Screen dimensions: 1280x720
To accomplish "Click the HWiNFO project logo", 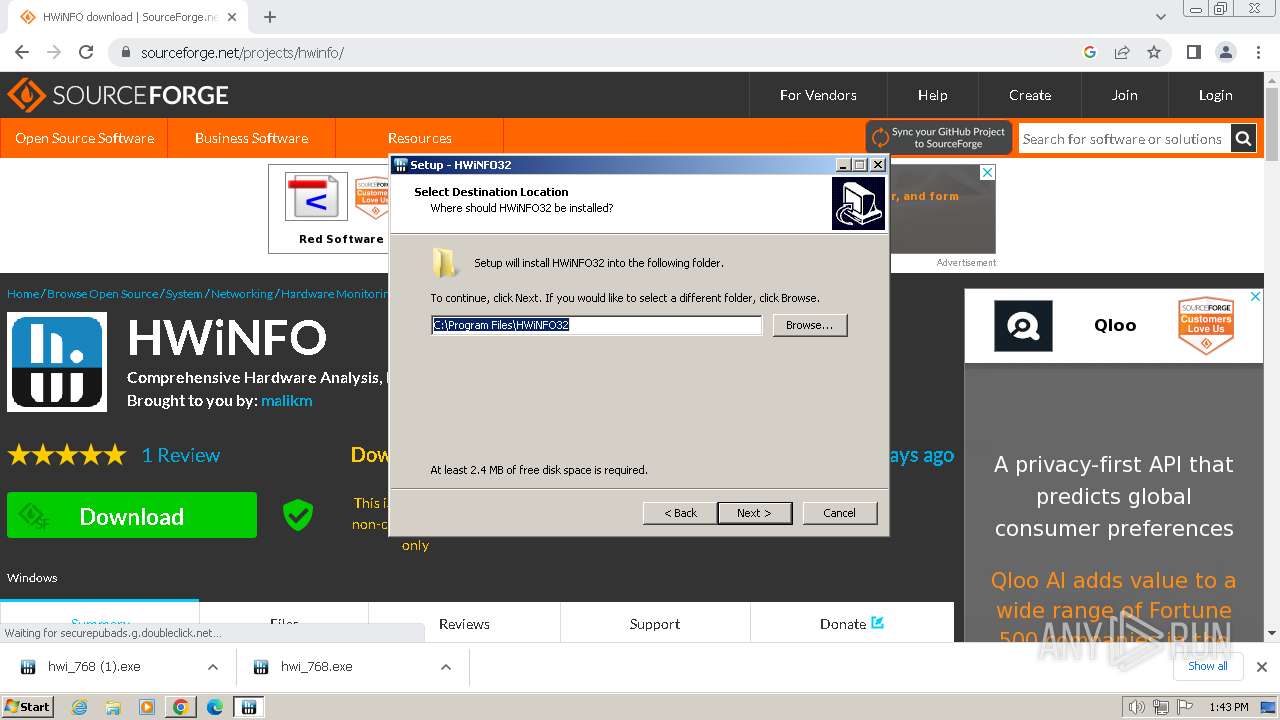I will click(x=57, y=362).
